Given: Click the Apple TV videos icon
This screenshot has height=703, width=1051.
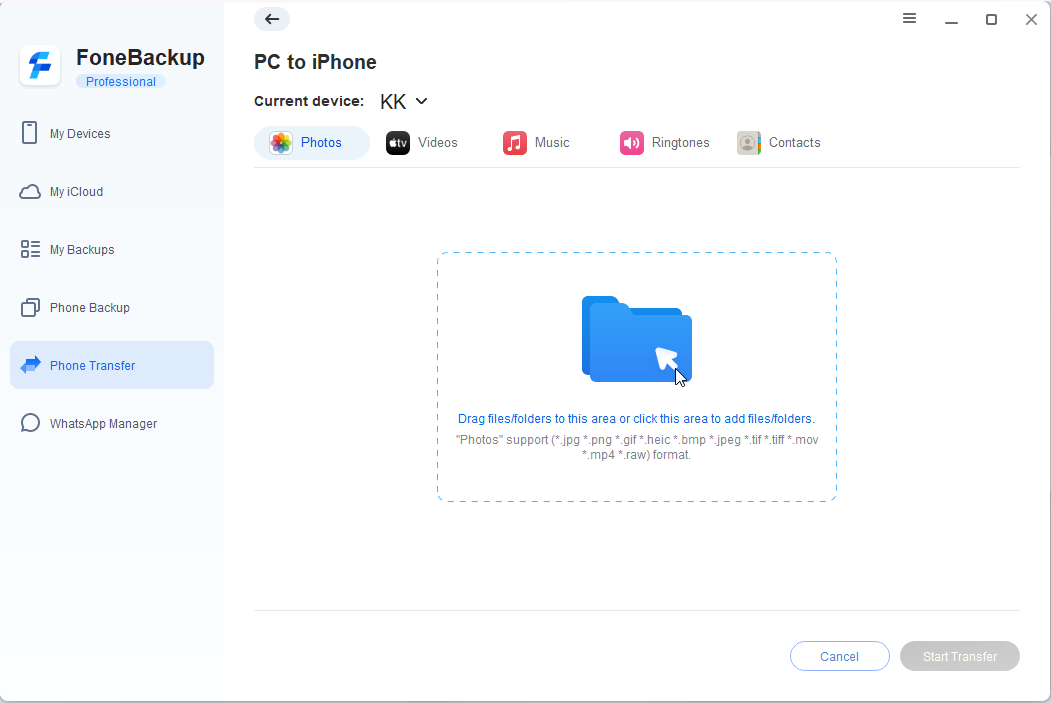Looking at the screenshot, I should (397, 143).
